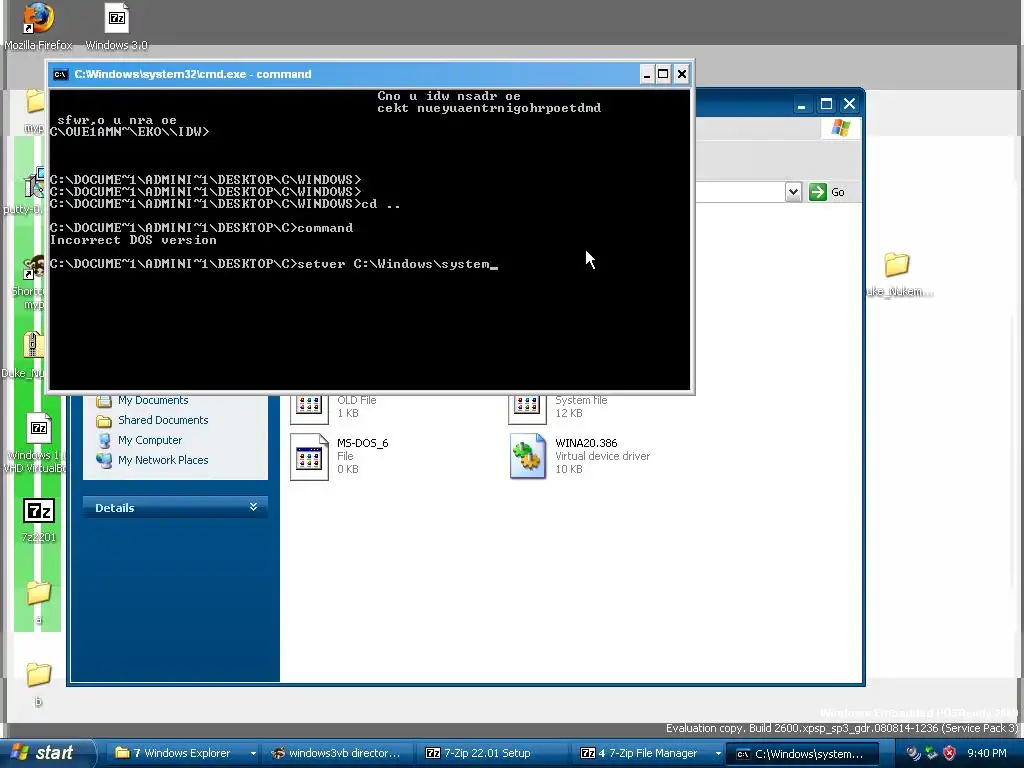Screen dimensions: 1024x768
Task: Click the MS-DOS_6 file name text
Action: 362,443
